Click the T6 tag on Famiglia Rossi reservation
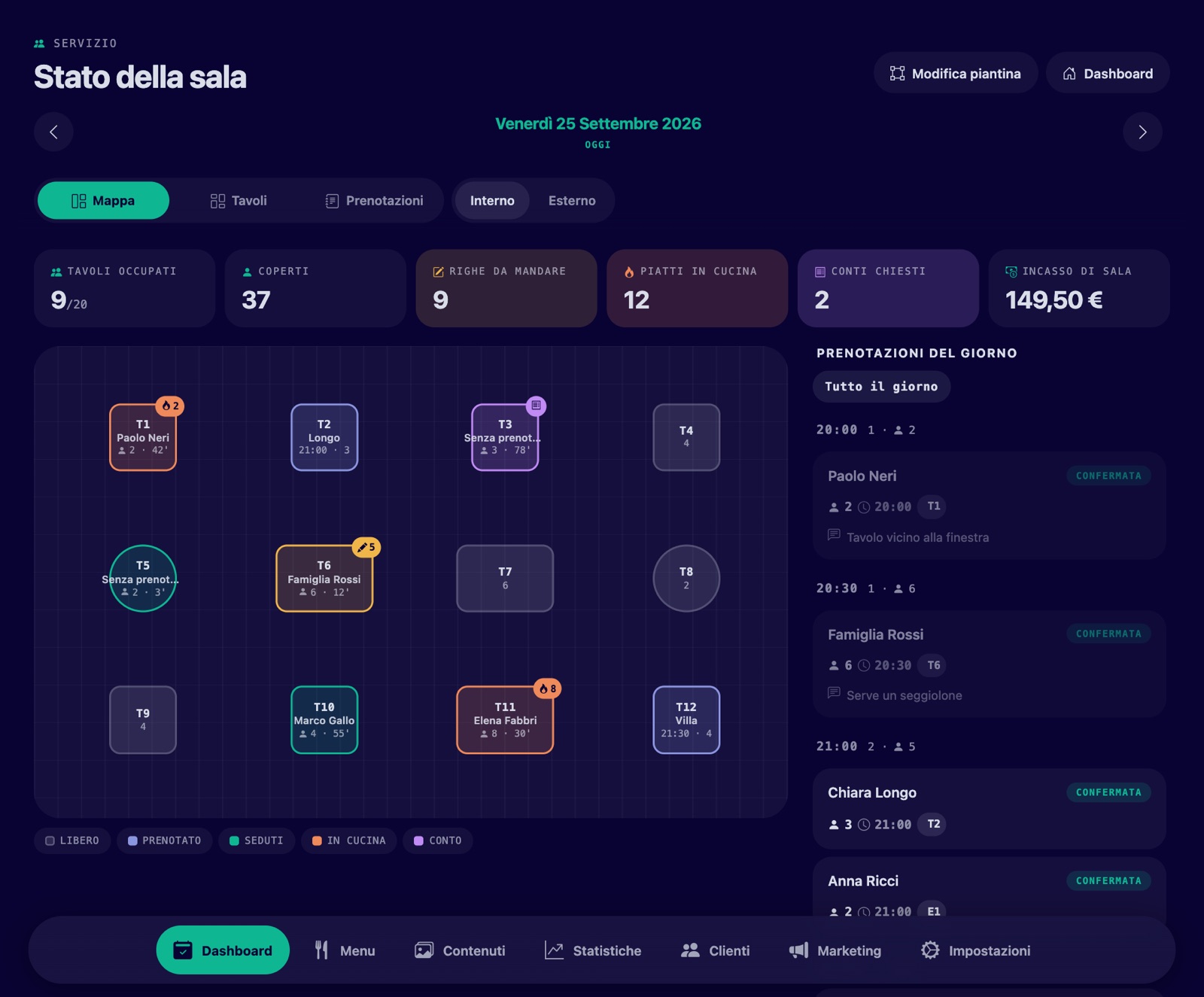Image resolution: width=1204 pixels, height=997 pixels. pos(933,665)
